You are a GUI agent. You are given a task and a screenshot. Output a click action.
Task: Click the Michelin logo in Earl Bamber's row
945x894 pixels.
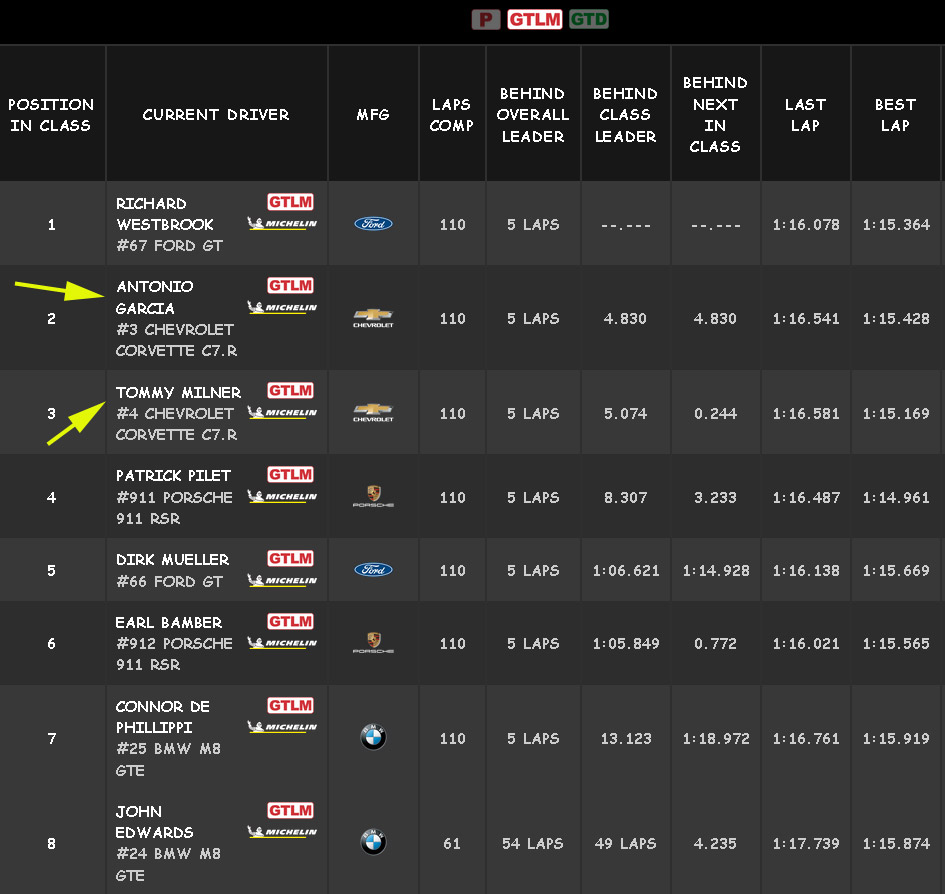coord(282,643)
